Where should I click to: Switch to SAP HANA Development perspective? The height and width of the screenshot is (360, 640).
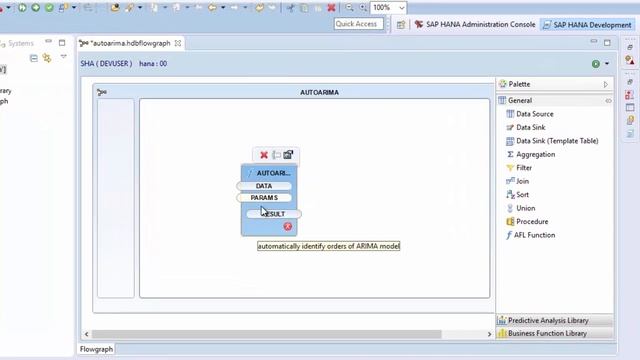[x=587, y=25]
